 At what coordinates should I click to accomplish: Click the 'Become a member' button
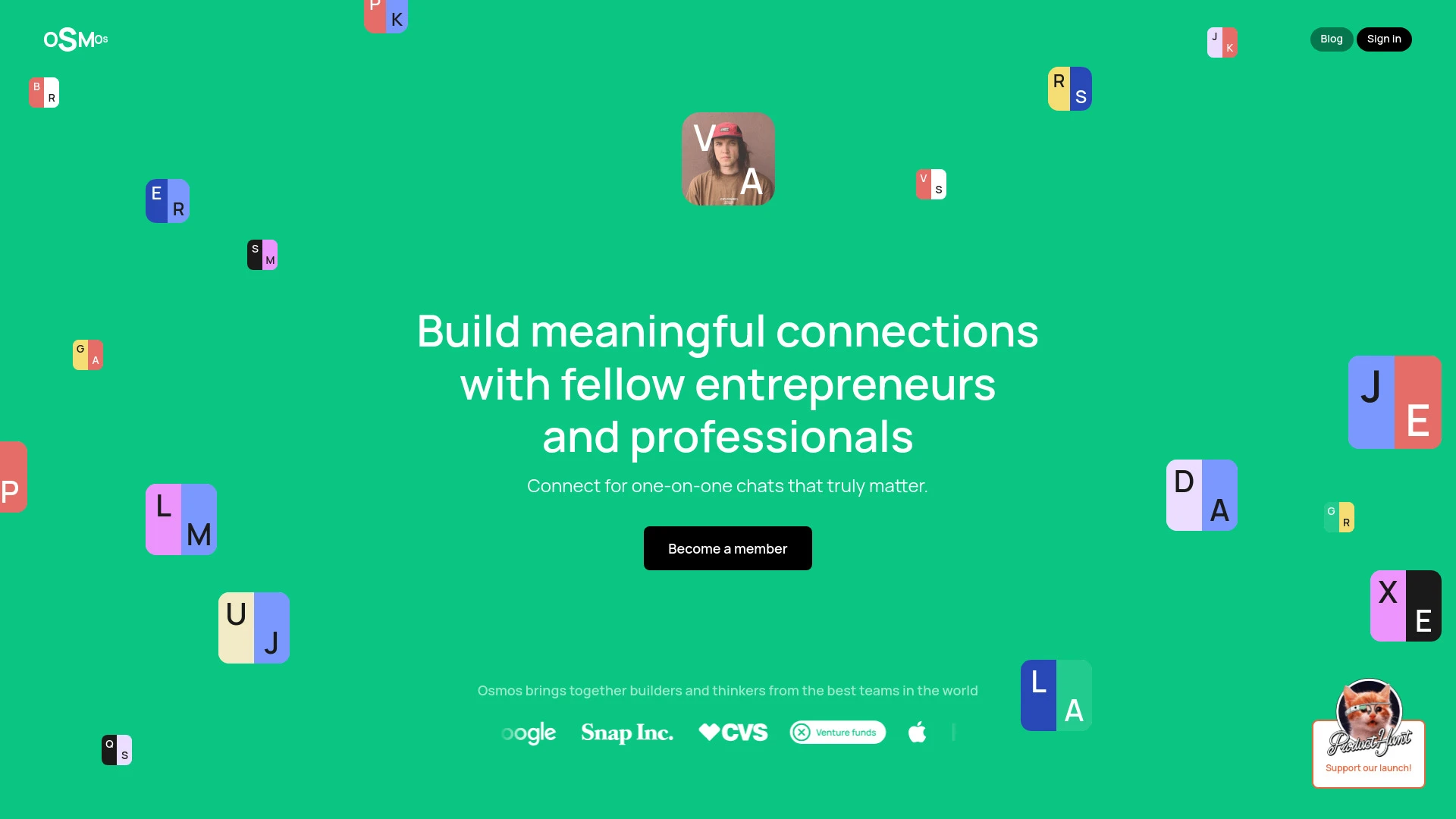click(x=728, y=548)
